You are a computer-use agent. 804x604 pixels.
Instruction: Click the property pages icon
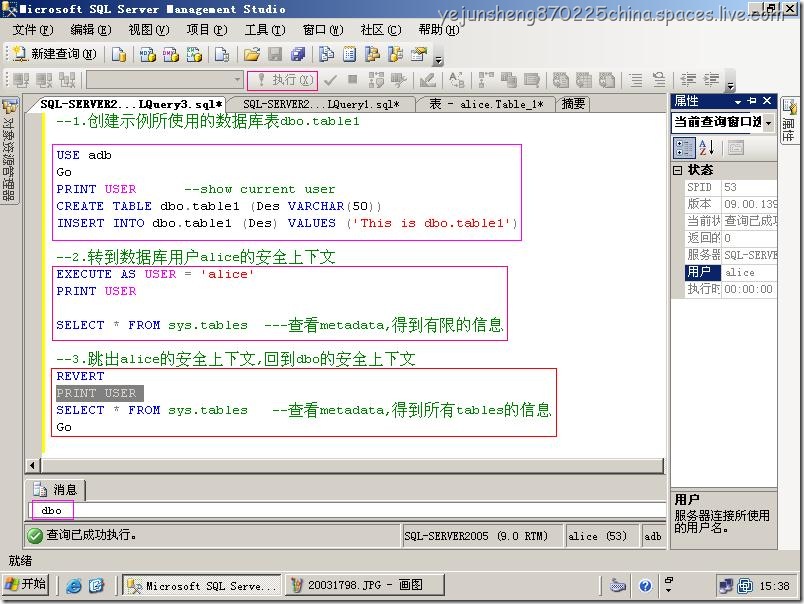pyautogui.click(x=735, y=148)
